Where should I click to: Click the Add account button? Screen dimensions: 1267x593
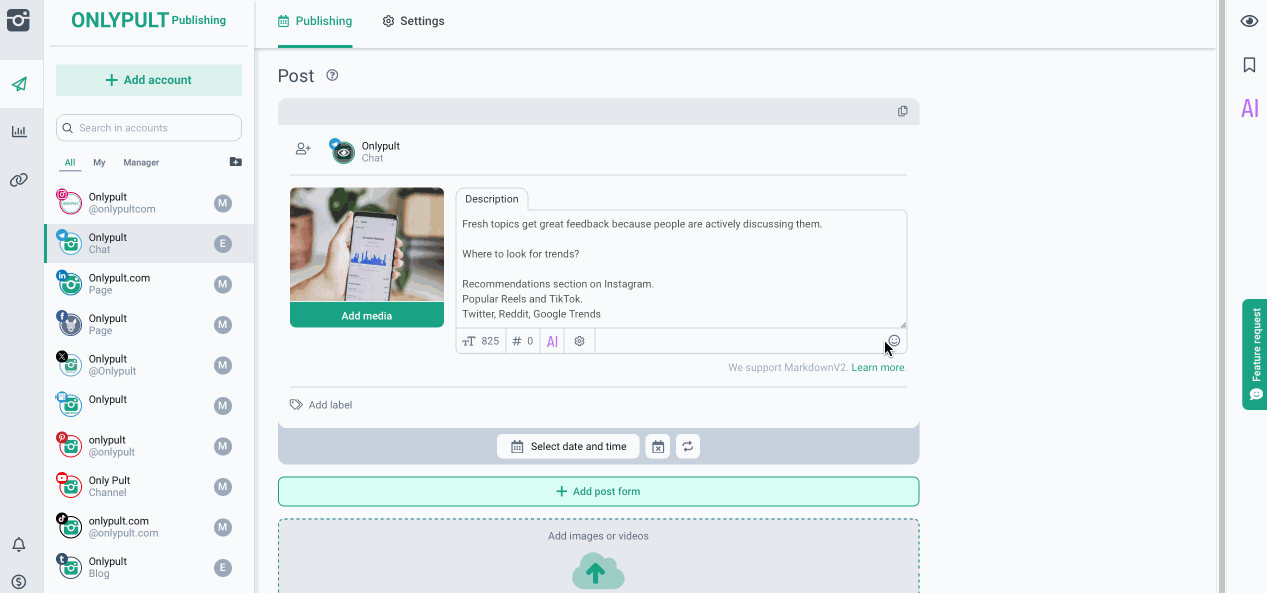point(149,80)
